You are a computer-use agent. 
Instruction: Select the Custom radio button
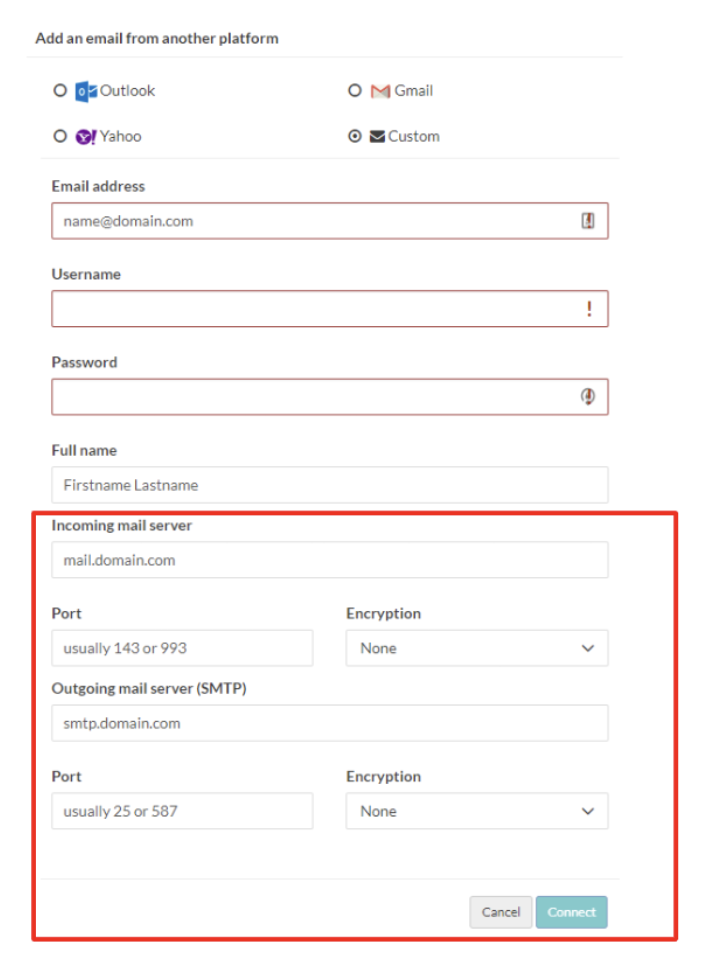coord(355,136)
